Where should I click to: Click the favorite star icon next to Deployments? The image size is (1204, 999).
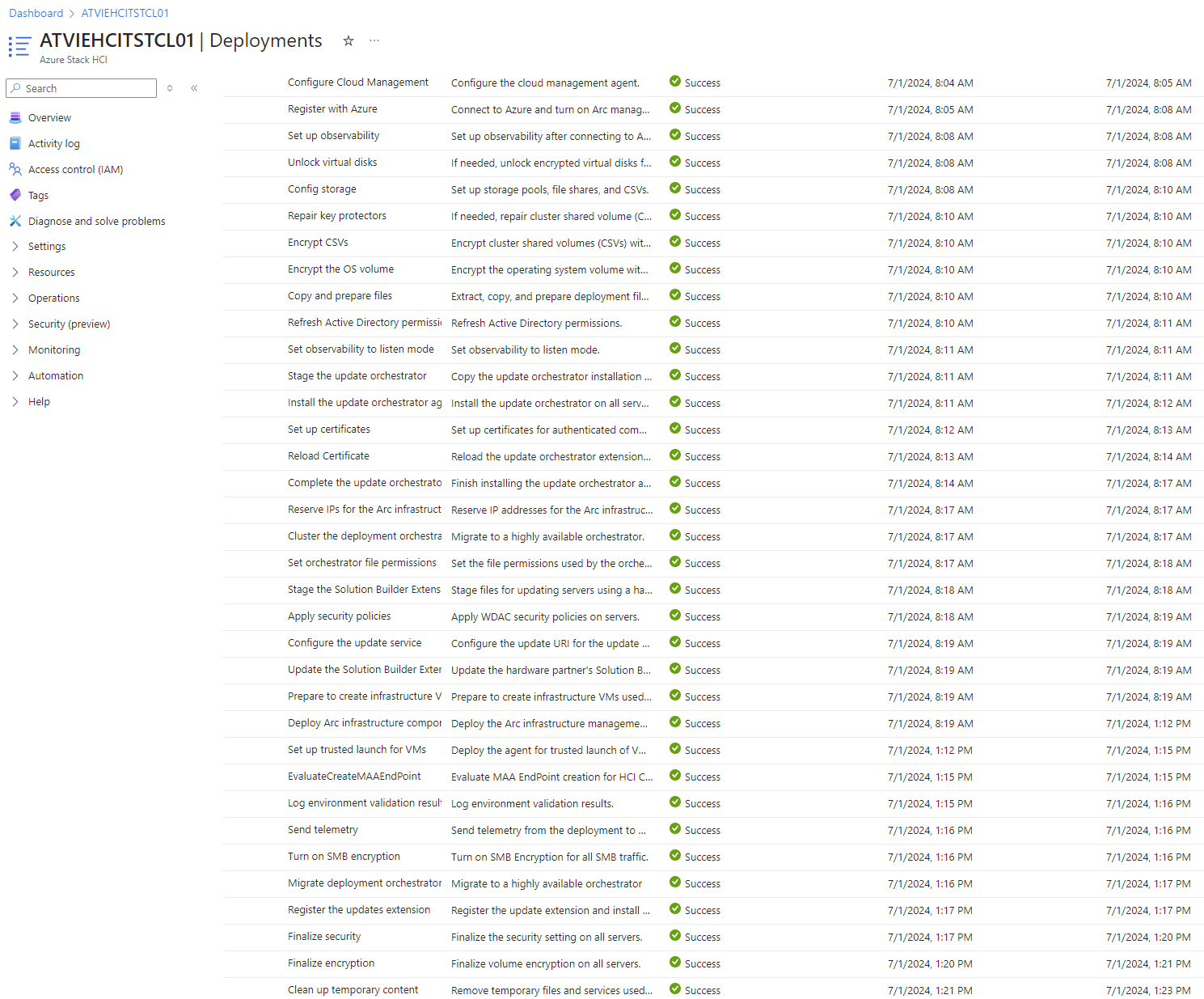click(x=349, y=40)
